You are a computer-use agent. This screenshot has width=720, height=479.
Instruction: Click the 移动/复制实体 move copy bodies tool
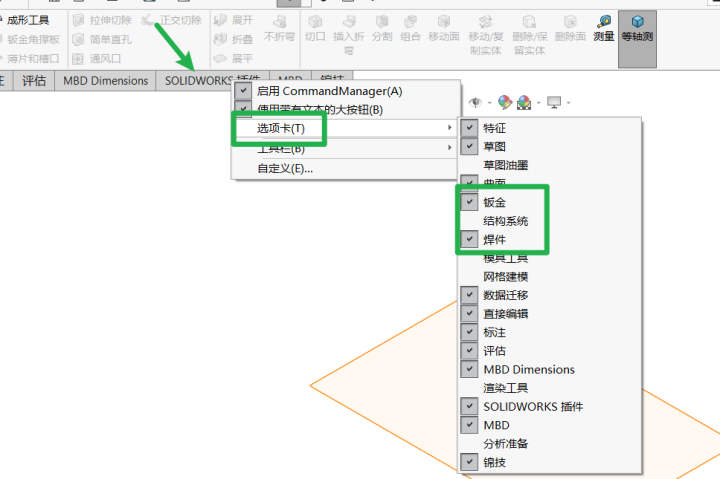(x=485, y=35)
